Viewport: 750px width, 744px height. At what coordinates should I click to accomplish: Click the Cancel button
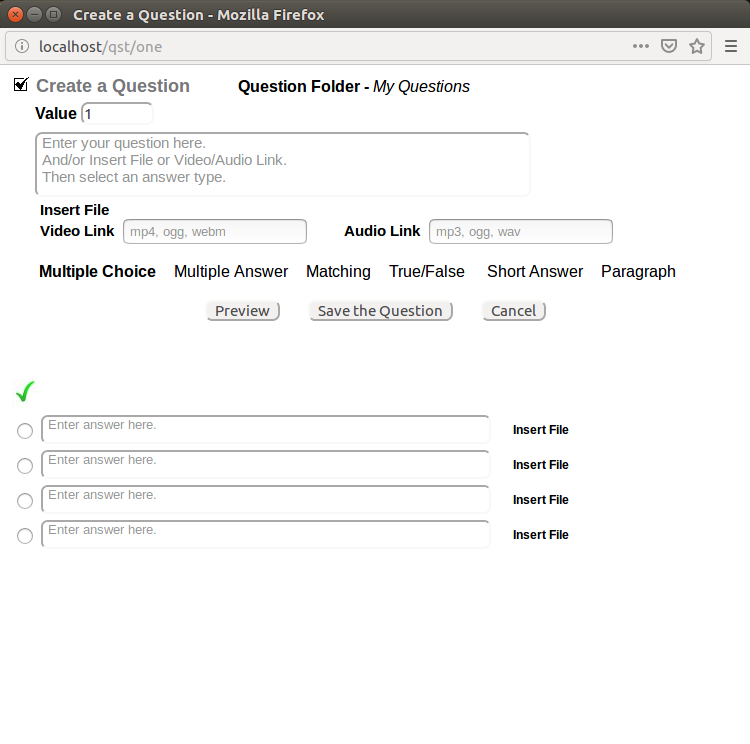click(x=514, y=311)
